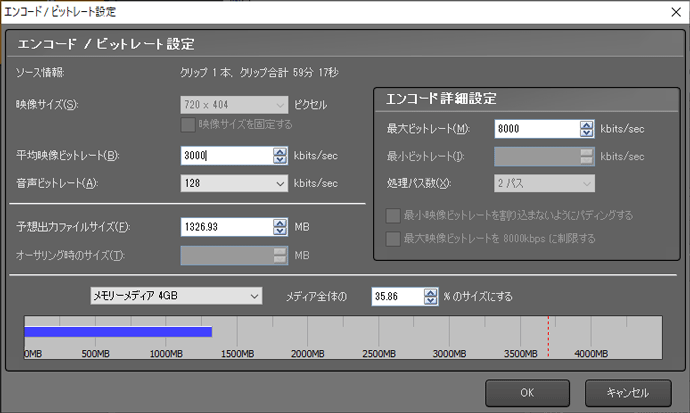
Task: Click the 平均映像ビットレート field showing 3000
Action: (x=225, y=155)
